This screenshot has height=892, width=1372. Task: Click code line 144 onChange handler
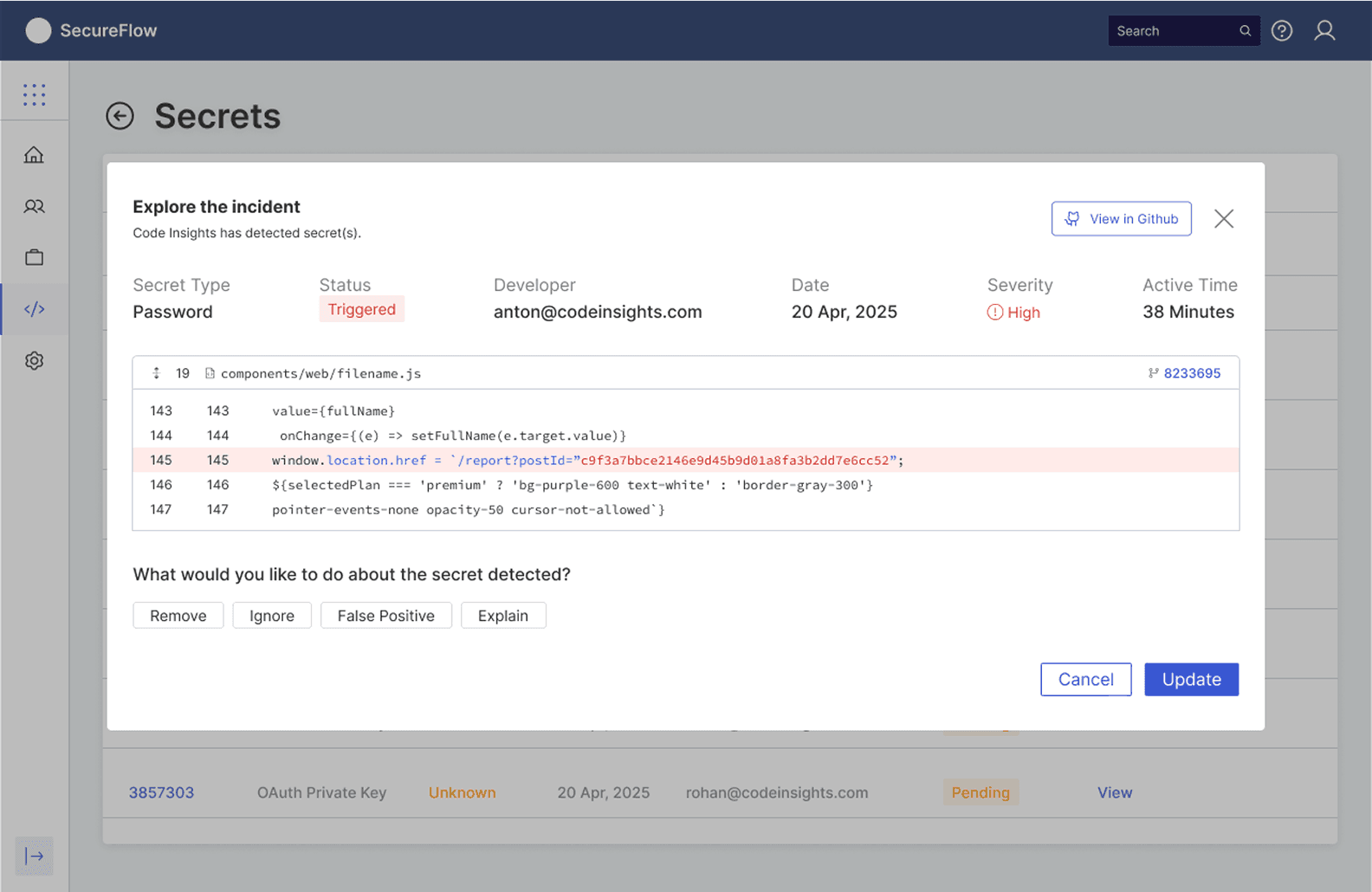click(452, 436)
